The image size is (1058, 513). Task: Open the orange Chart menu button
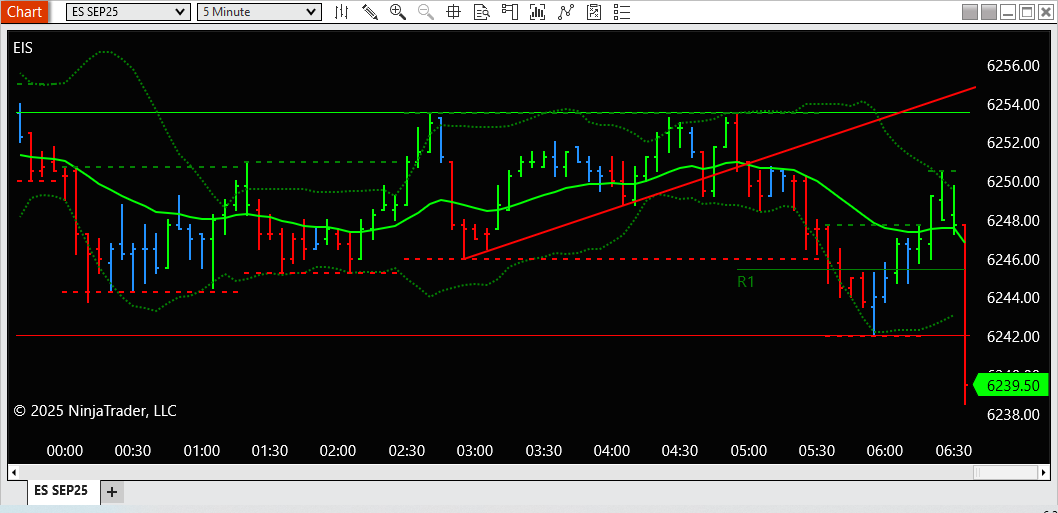(24, 11)
